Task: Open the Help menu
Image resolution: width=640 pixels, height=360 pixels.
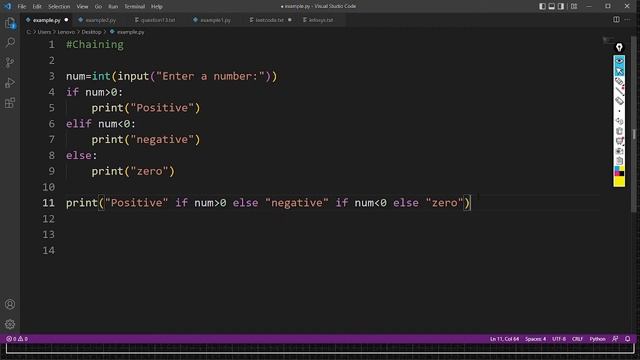Action: (x=156, y=7)
